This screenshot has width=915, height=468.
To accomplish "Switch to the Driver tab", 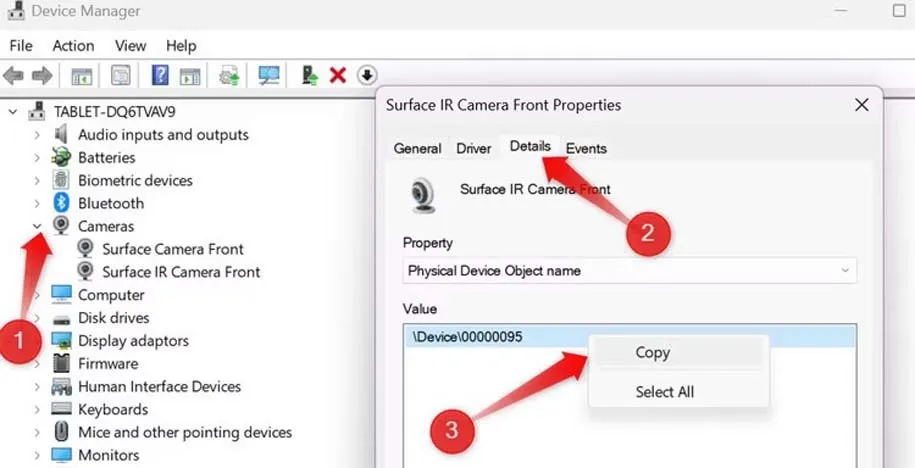I will click(x=473, y=148).
